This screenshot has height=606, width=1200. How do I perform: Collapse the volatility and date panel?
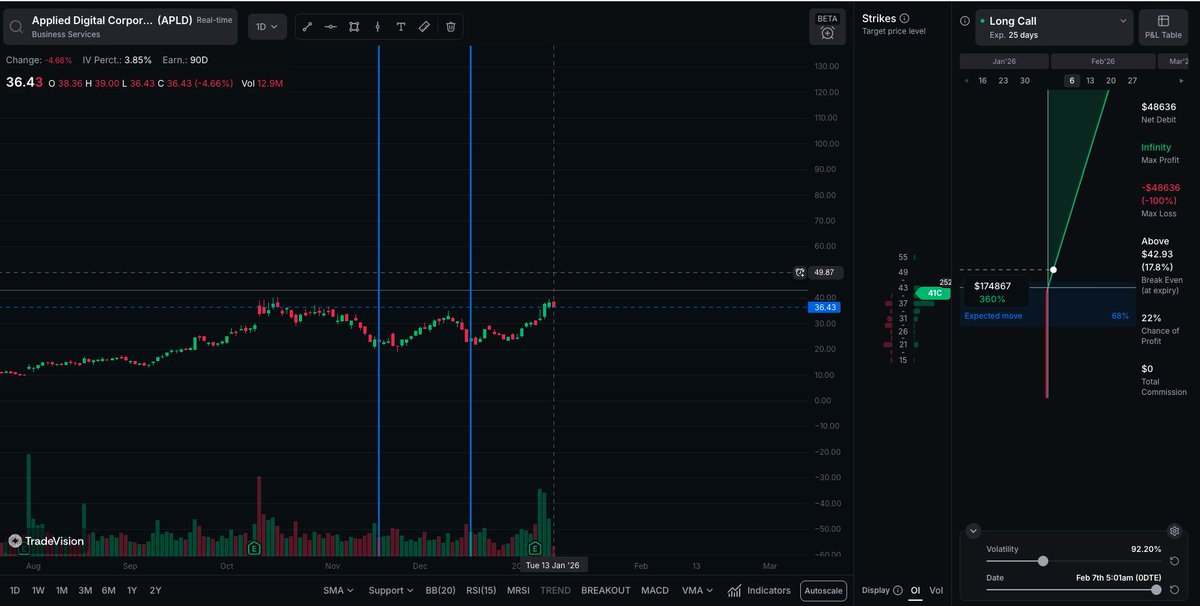tap(974, 531)
